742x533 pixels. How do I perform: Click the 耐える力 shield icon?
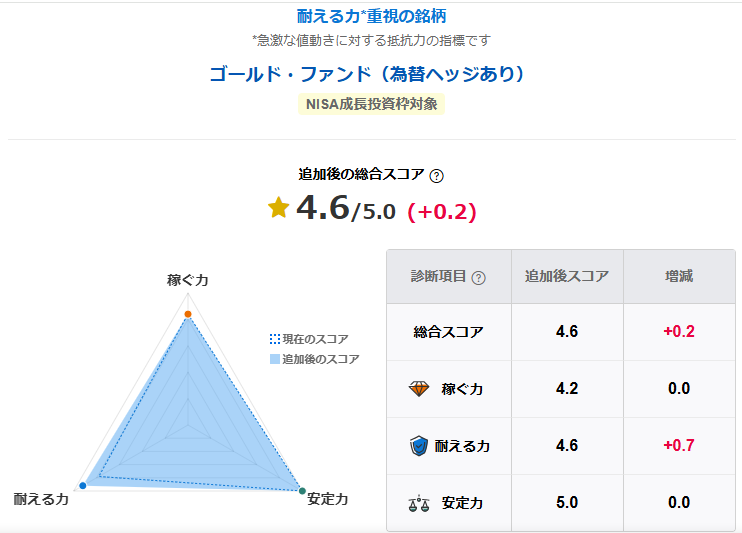click(419, 446)
